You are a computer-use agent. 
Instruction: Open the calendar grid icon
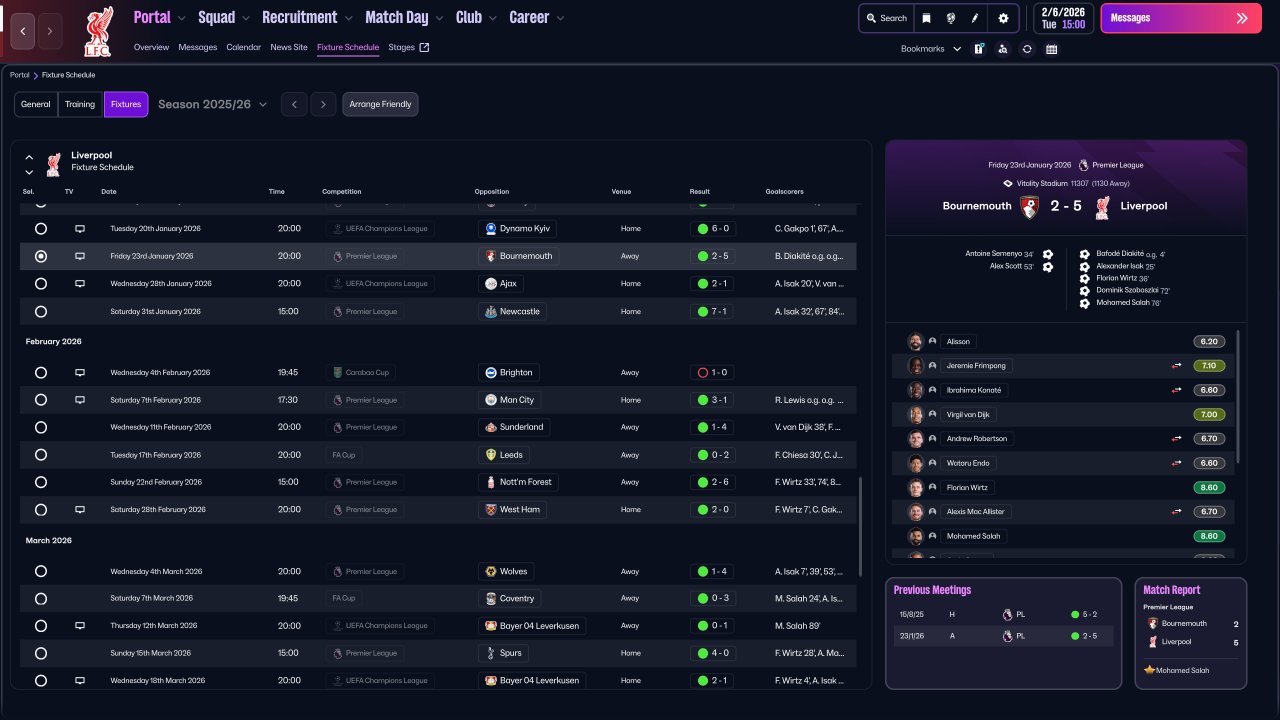coord(1051,49)
